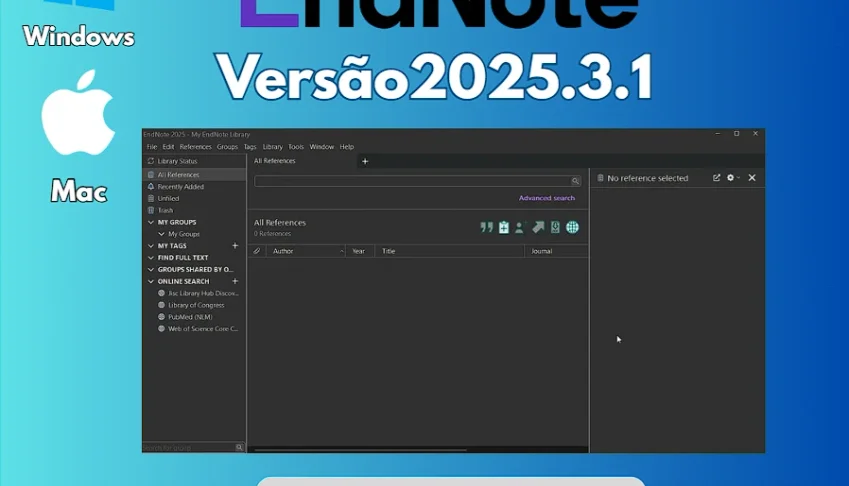Collapse the MY TAGS section
This screenshot has height=486, width=849.
point(151,246)
